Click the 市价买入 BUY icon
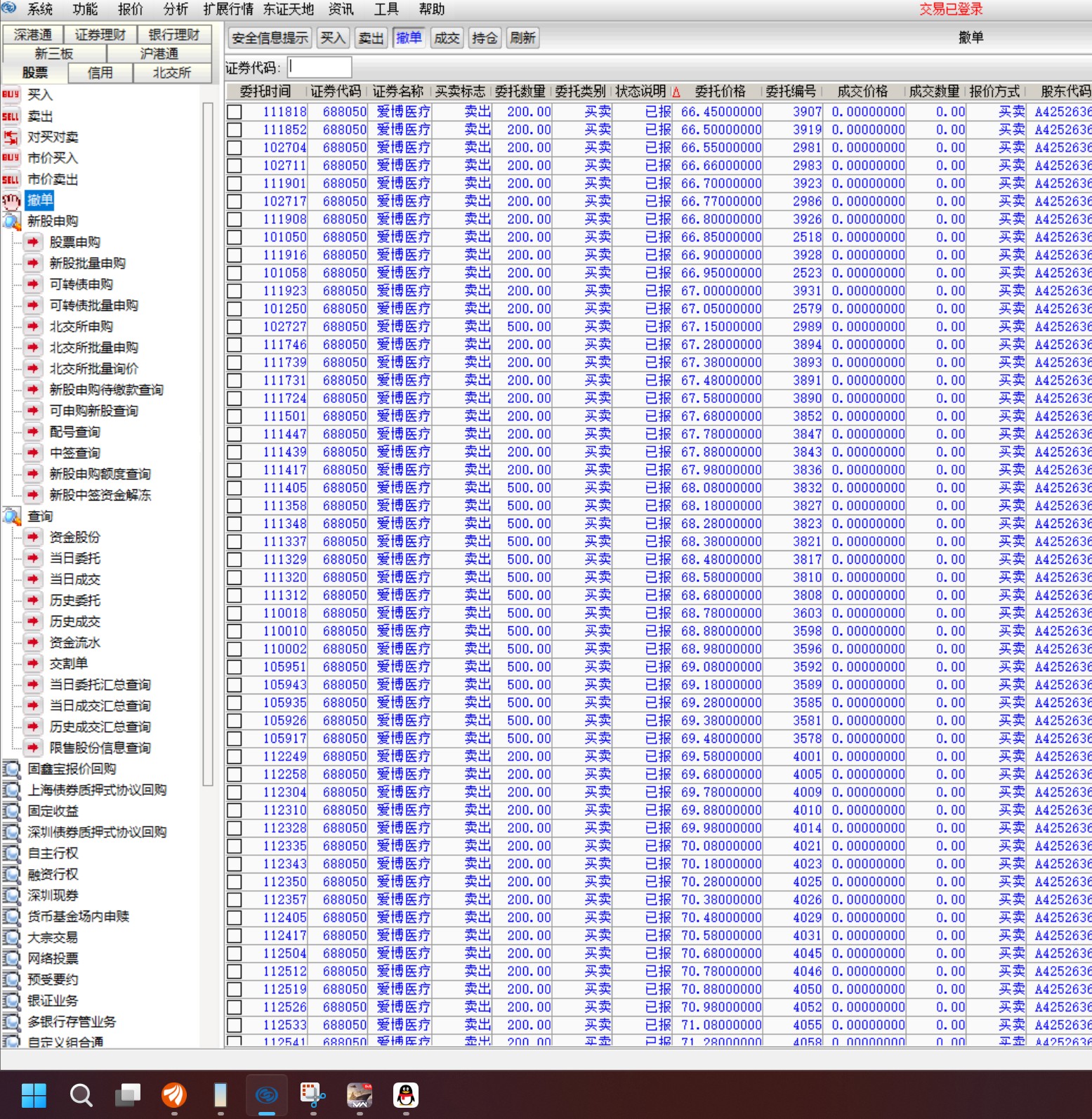The image size is (1092, 1119). pyautogui.click(x=11, y=158)
